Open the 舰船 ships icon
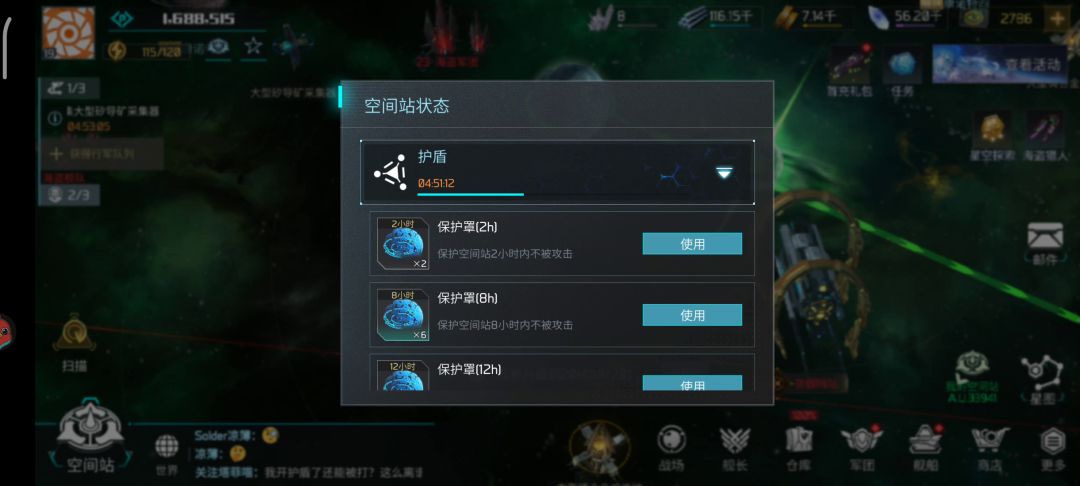The height and width of the screenshot is (486, 1080). (925, 448)
